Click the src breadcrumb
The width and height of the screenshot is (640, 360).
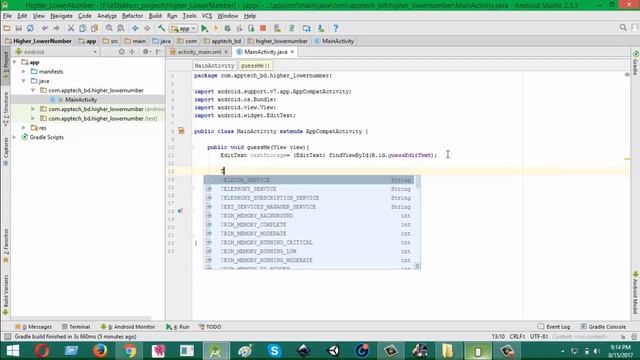[110, 41]
